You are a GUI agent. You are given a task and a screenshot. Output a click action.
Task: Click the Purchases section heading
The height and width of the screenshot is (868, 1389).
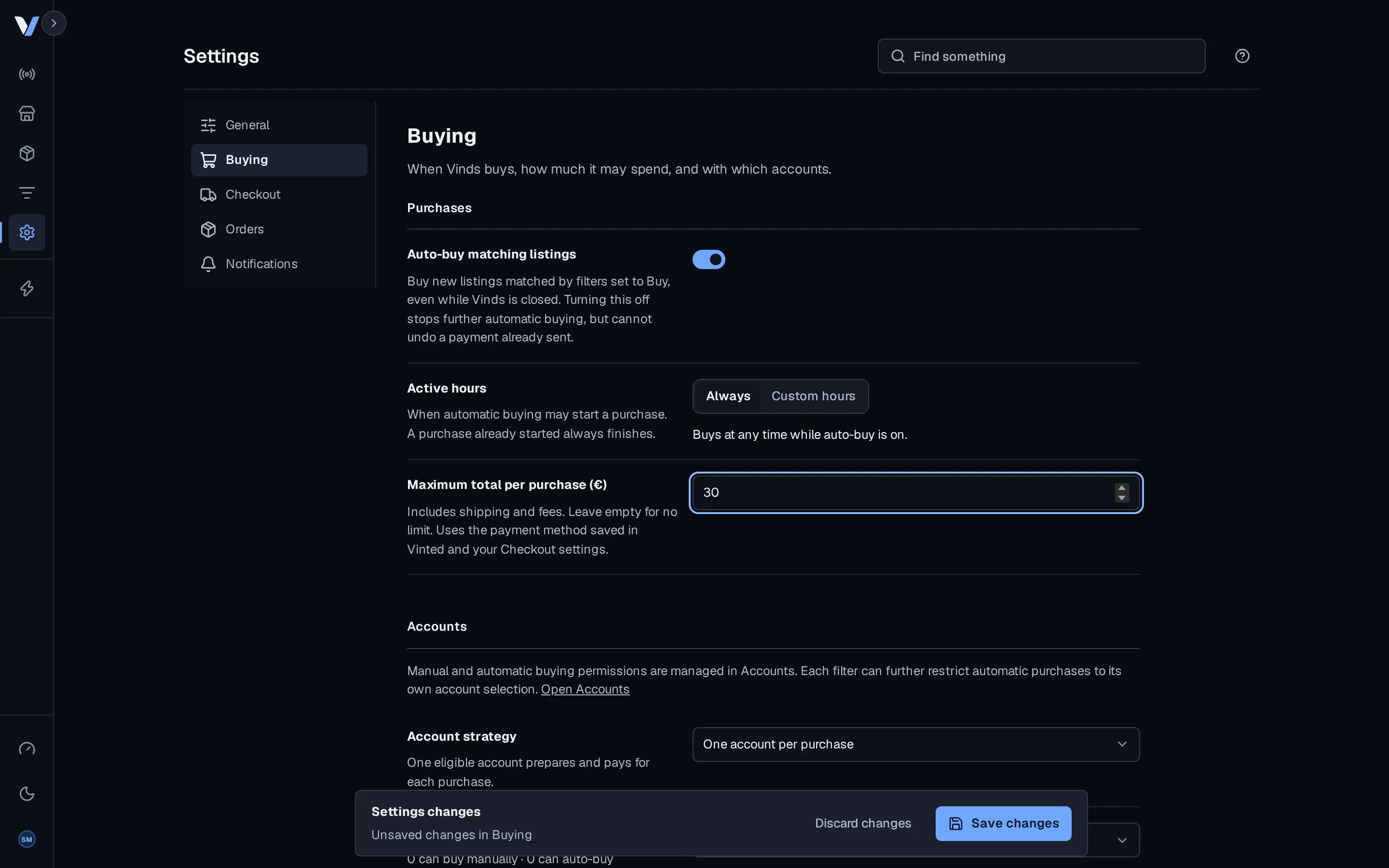click(x=439, y=208)
